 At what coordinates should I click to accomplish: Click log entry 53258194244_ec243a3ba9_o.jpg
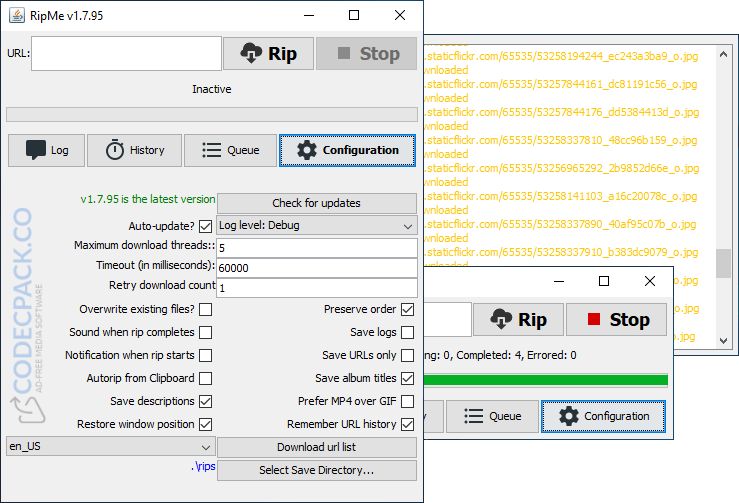tap(561, 57)
